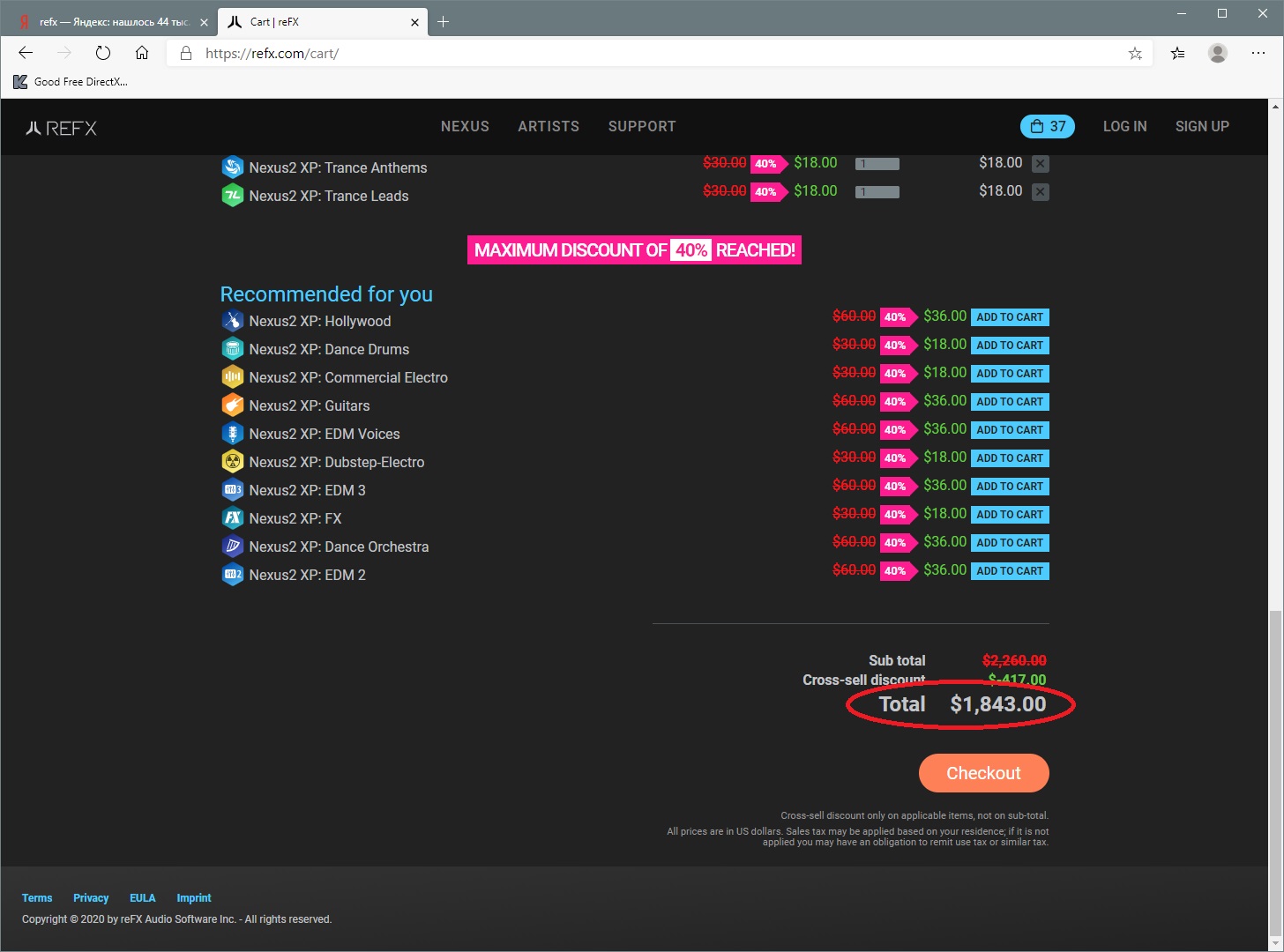Screen dimensions: 1284x952
Task: Click the Commercial Electro expansion icon
Action: 232,377
